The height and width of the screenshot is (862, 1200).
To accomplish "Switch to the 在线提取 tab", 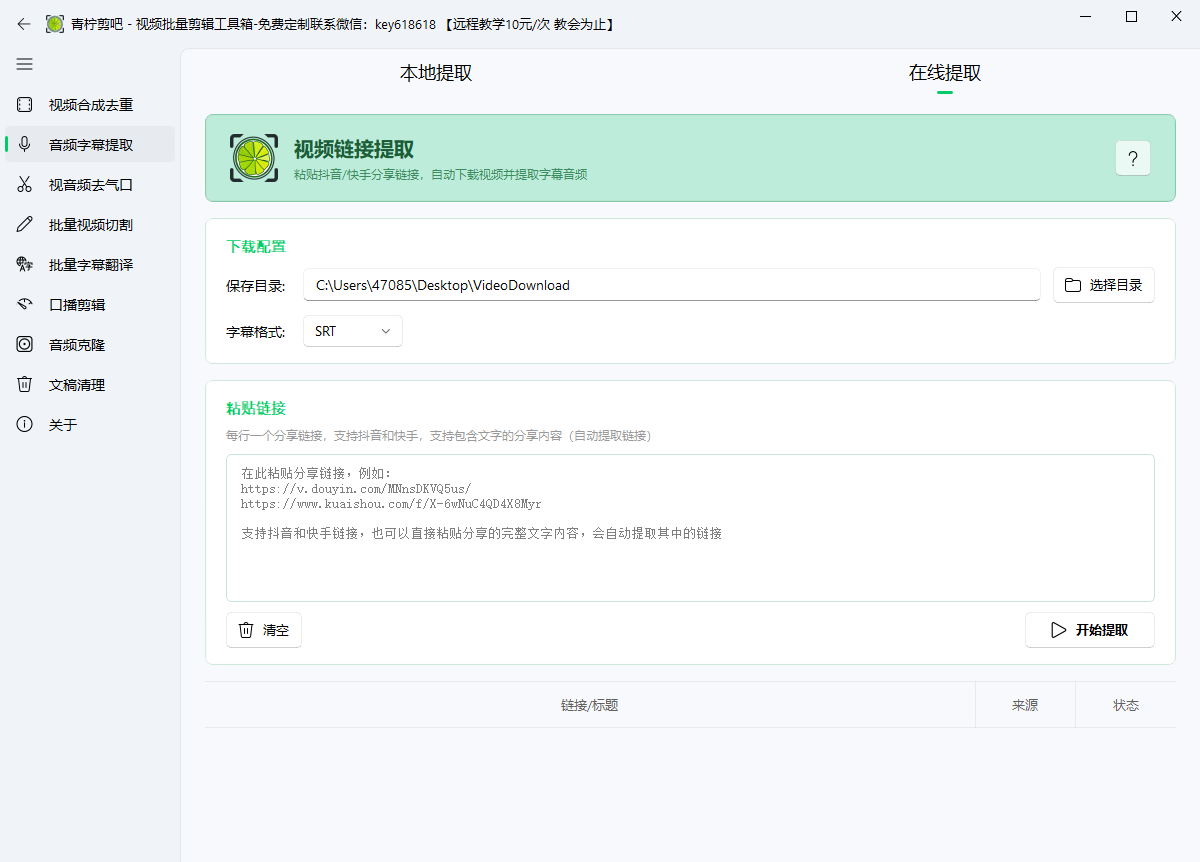I will [x=944, y=73].
